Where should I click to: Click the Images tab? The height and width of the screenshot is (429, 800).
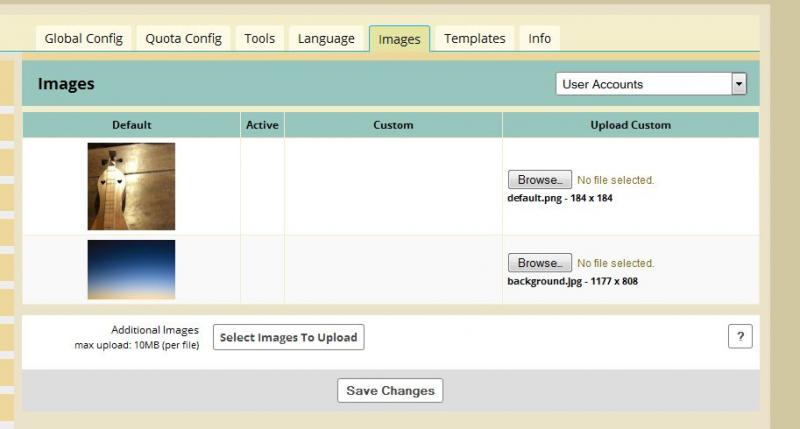pos(399,40)
